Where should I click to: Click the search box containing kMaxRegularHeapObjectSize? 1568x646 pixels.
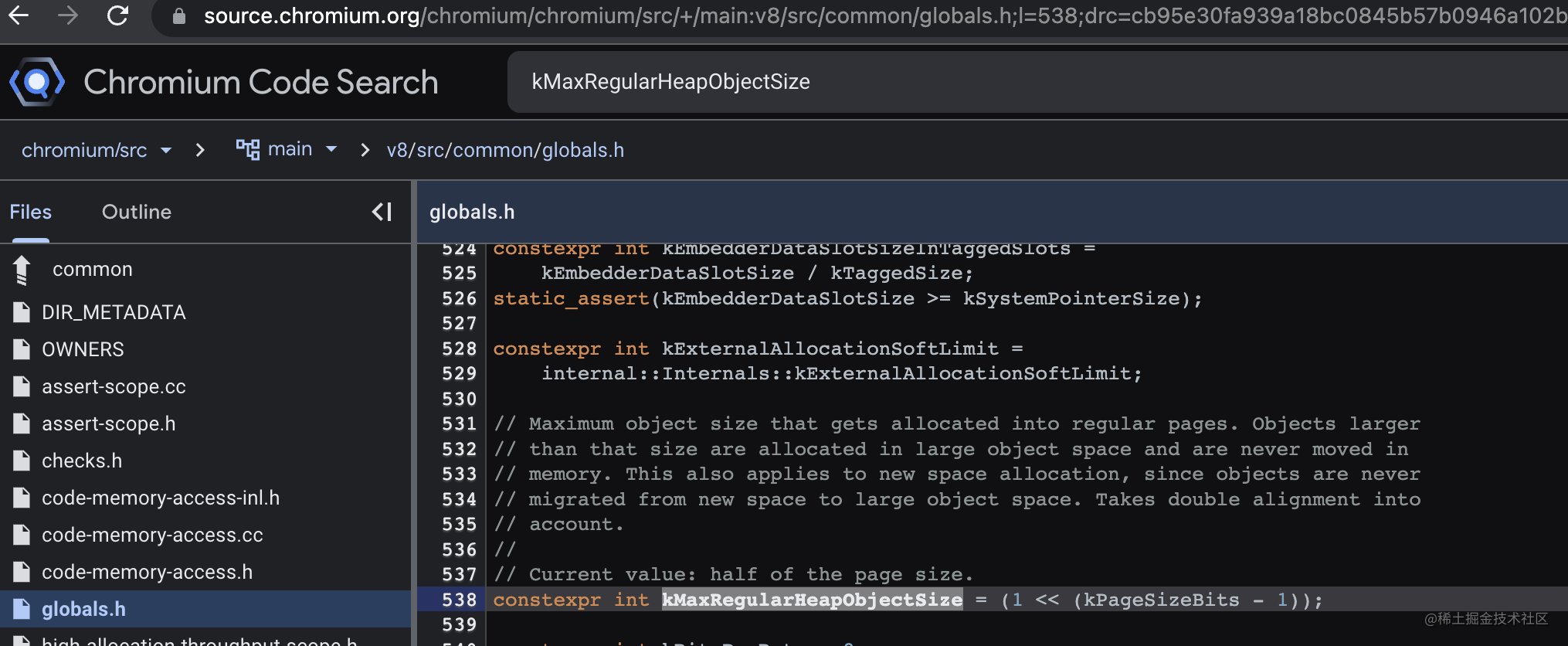[x=1037, y=82]
